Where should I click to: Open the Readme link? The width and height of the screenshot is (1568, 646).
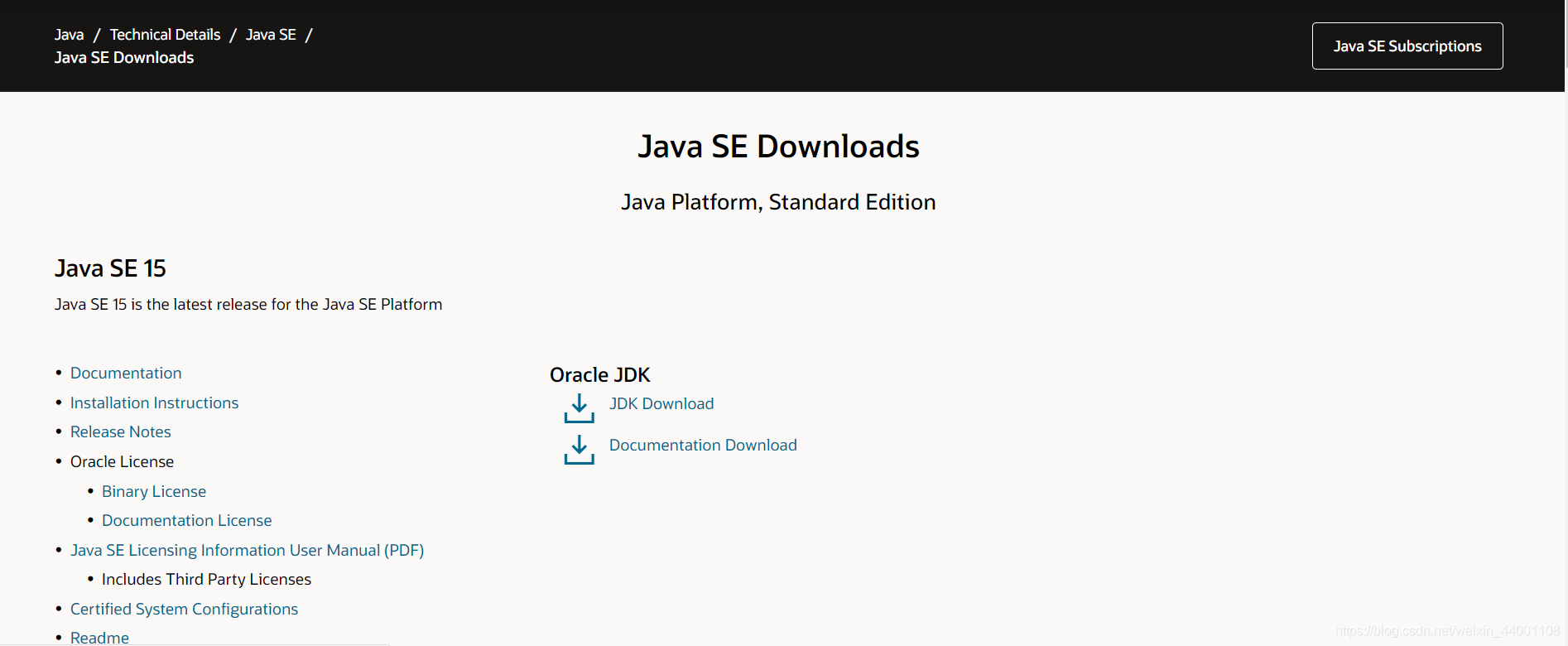pyautogui.click(x=99, y=637)
